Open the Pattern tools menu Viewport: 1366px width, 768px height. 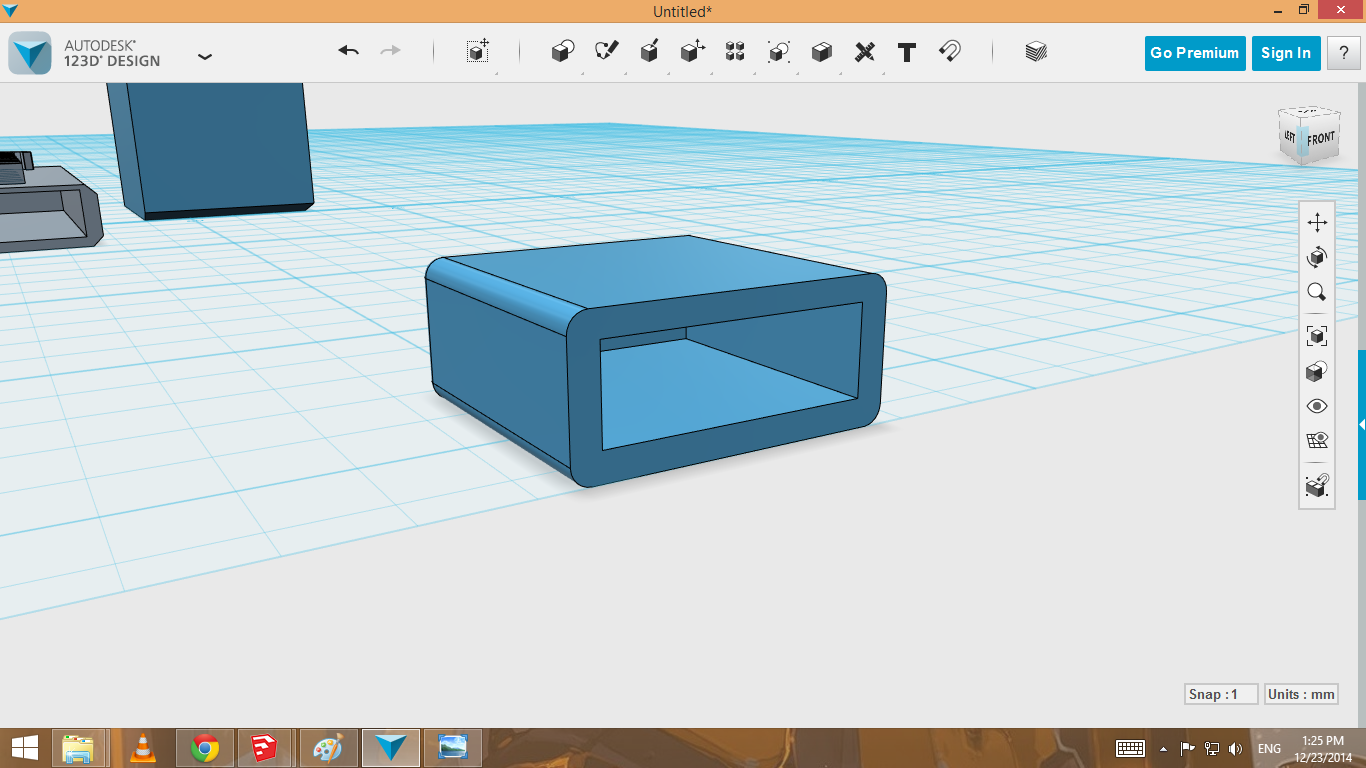pyautogui.click(x=735, y=52)
